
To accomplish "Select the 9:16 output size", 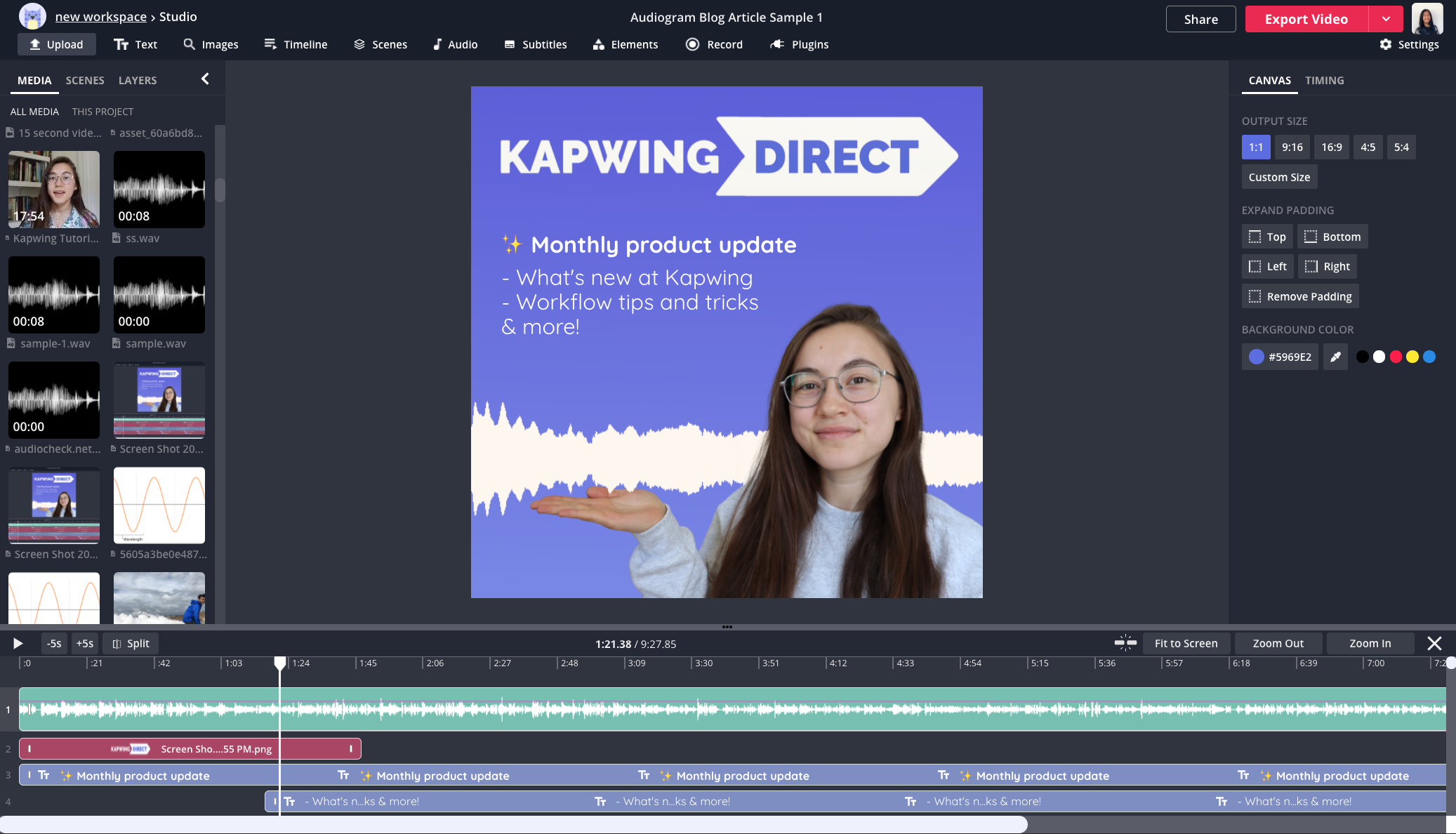I will (x=1292, y=147).
